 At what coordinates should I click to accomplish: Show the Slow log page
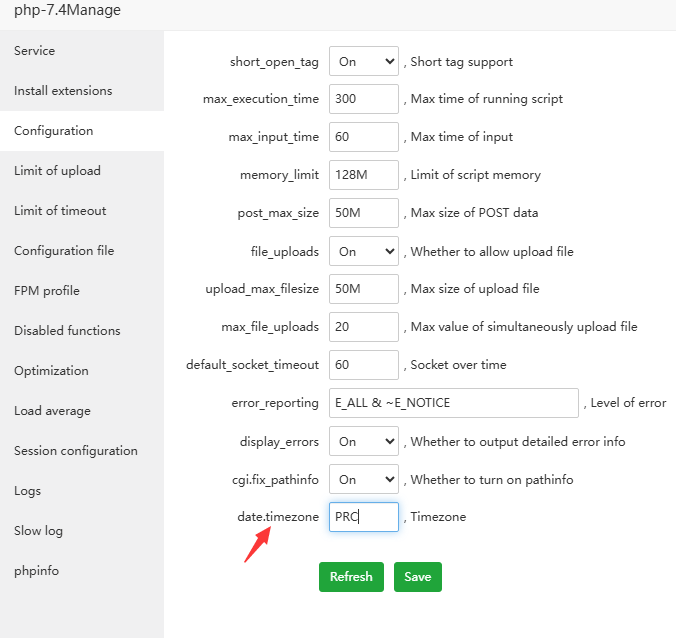[38, 531]
